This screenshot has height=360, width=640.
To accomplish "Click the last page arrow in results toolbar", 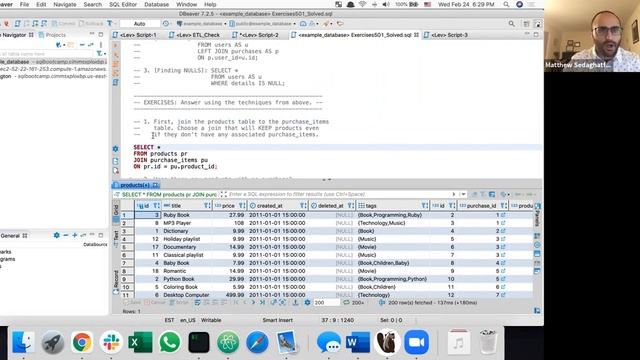I will tap(262, 302).
